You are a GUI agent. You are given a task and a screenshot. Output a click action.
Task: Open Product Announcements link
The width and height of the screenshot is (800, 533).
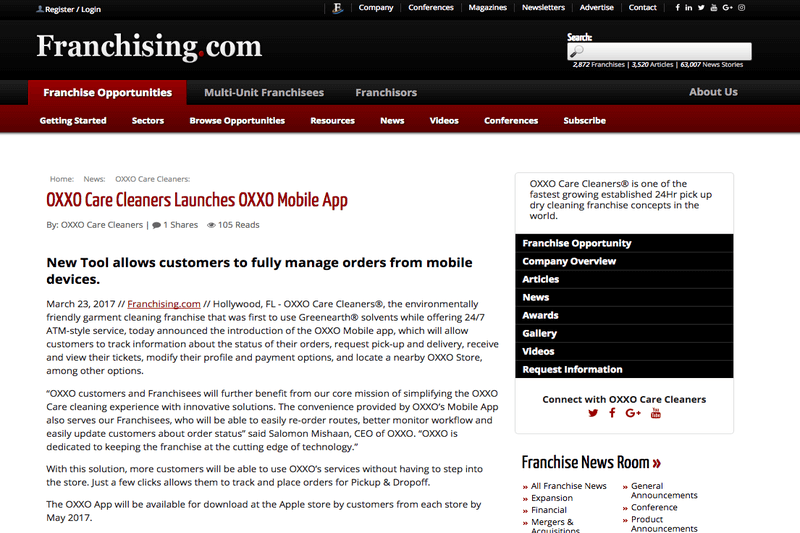(664, 524)
